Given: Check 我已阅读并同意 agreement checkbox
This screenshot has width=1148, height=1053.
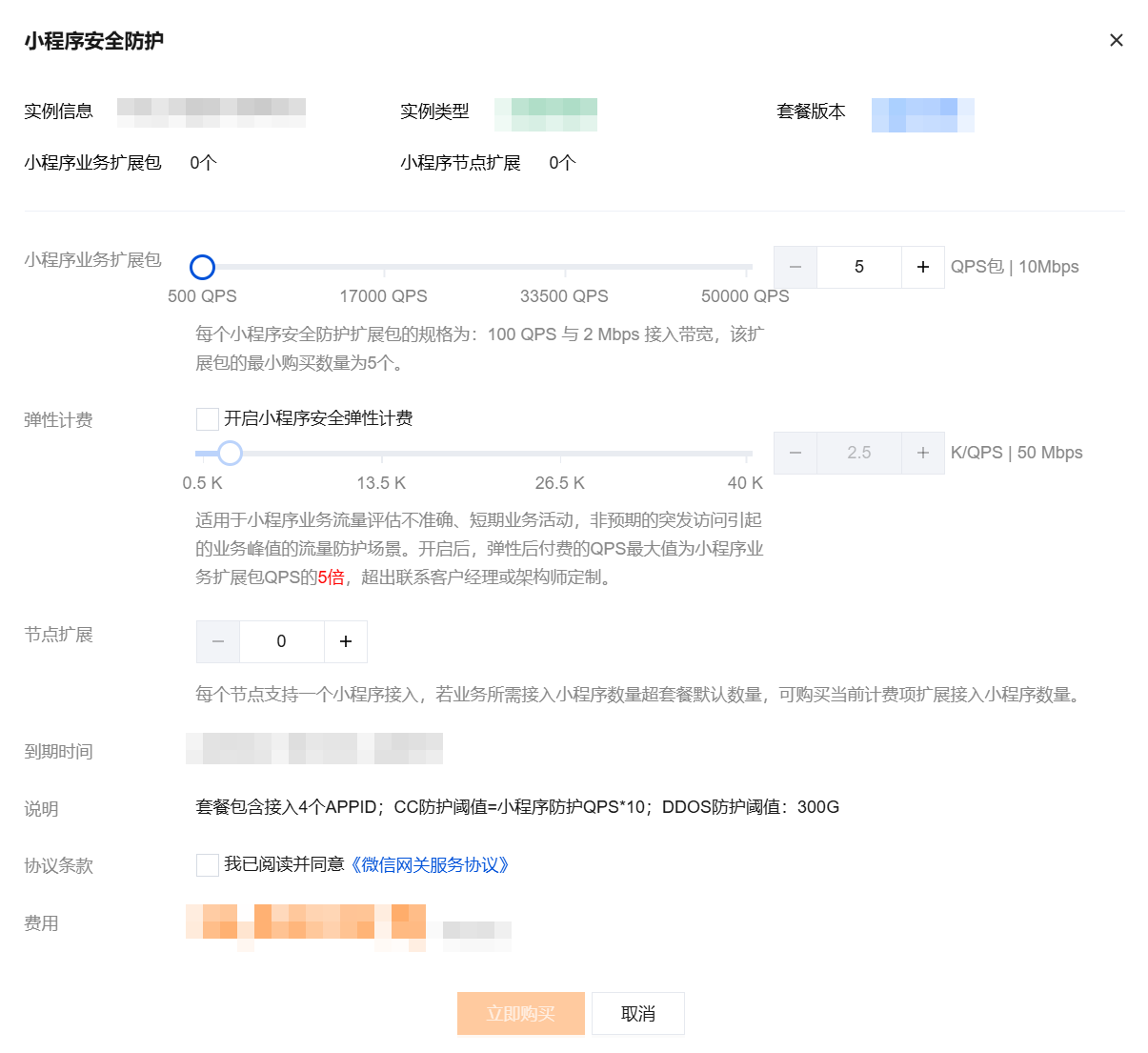Looking at the screenshot, I should [207, 864].
